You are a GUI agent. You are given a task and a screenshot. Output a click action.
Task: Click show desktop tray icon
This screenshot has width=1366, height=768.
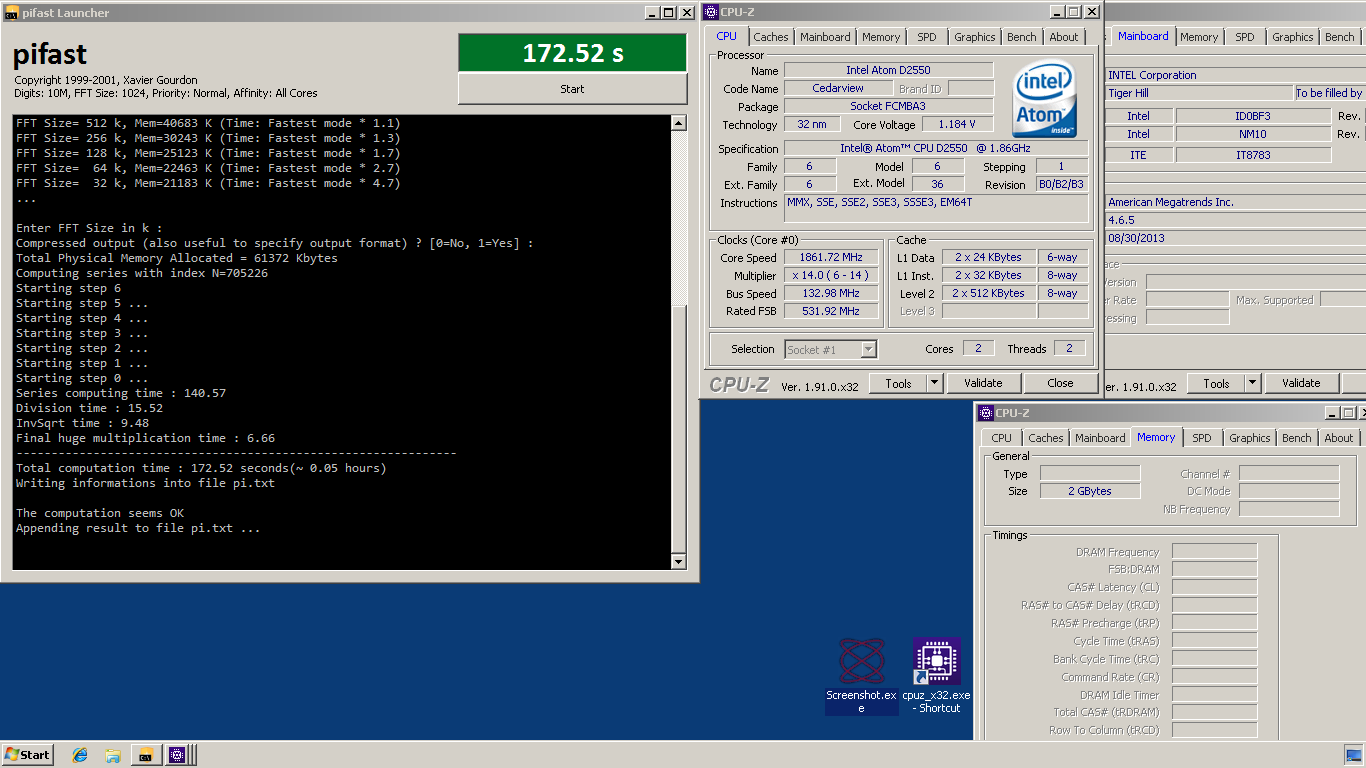[x=1353, y=755]
